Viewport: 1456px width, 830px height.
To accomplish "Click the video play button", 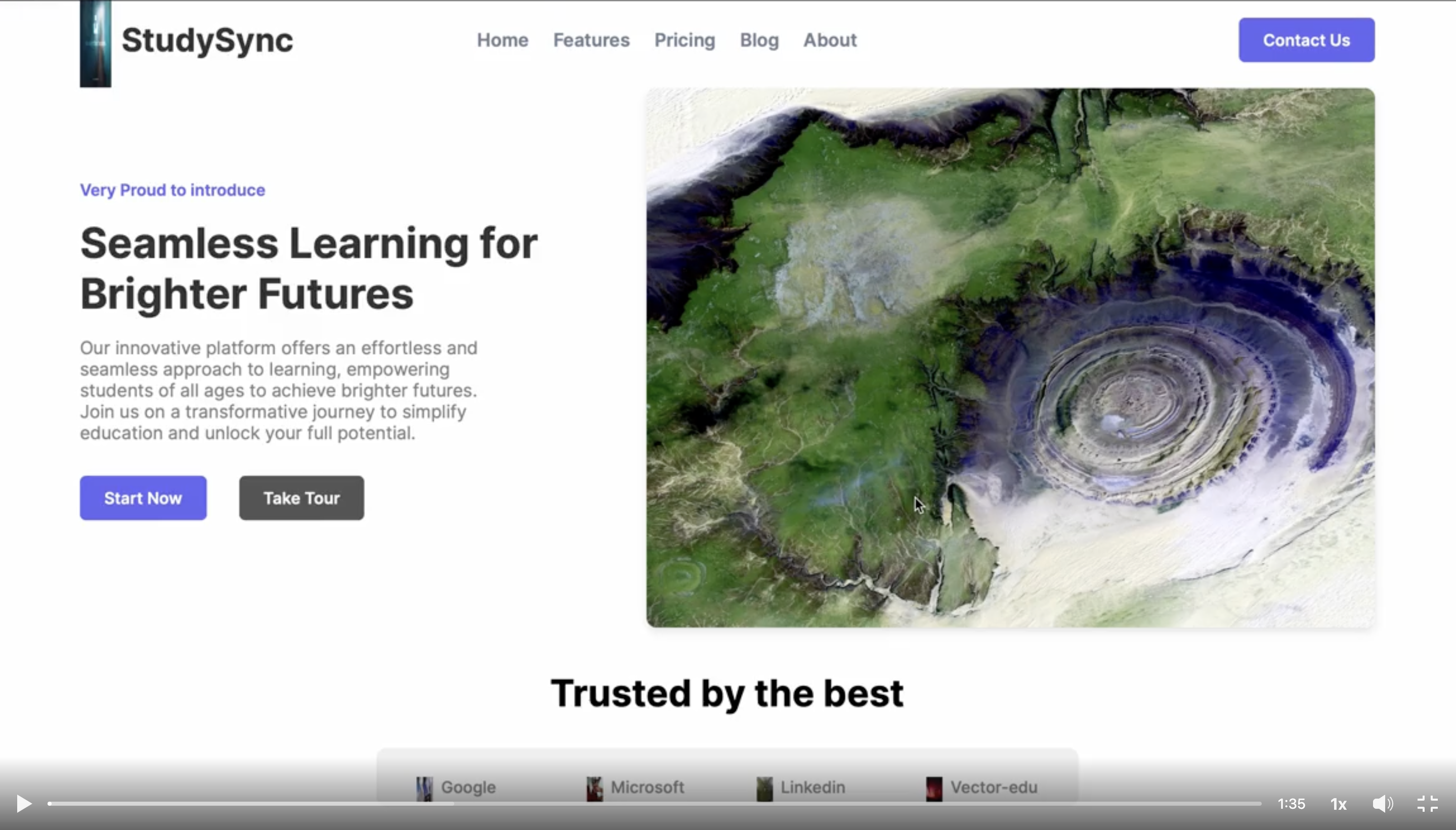I will [x=24, y=804].
